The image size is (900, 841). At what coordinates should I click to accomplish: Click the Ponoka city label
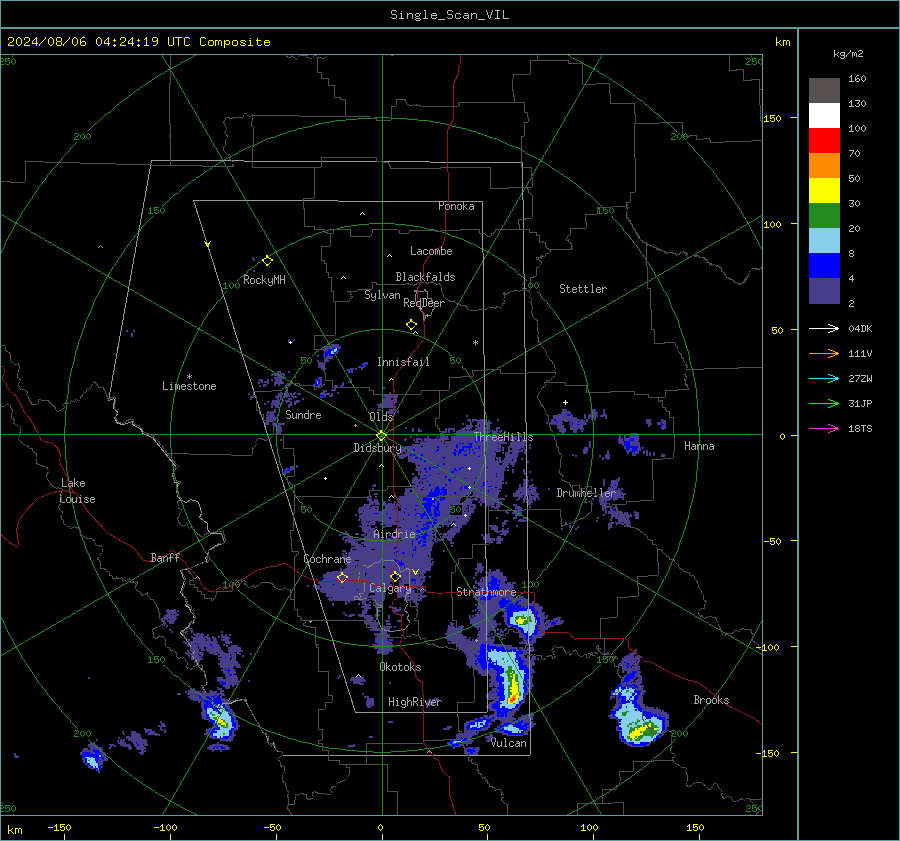456,206
